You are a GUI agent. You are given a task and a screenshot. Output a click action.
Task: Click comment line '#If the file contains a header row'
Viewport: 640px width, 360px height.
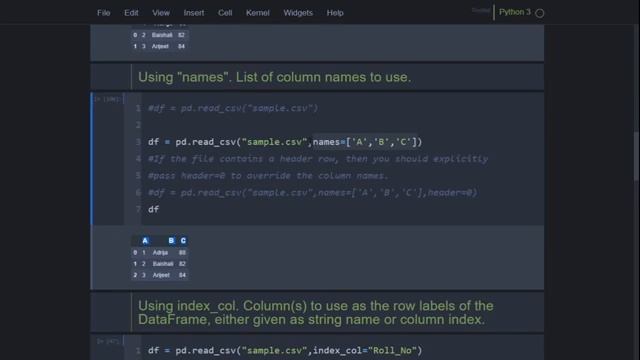318,159
